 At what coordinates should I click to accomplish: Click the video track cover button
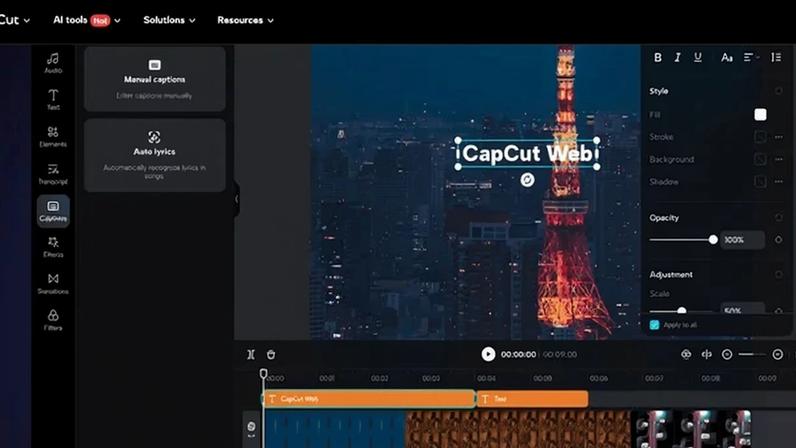point(251,429)
